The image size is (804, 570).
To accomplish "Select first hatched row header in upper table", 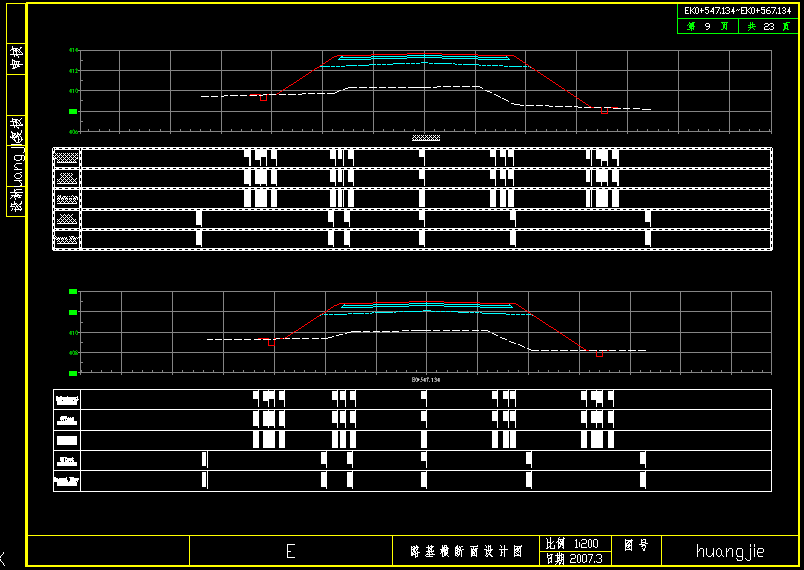I will [x=67, y=158].
